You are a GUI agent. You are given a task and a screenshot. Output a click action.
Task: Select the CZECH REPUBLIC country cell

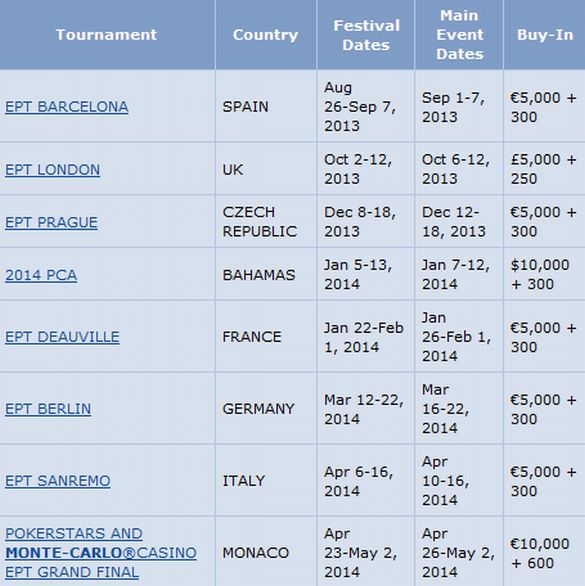click(x=266, y=222)
